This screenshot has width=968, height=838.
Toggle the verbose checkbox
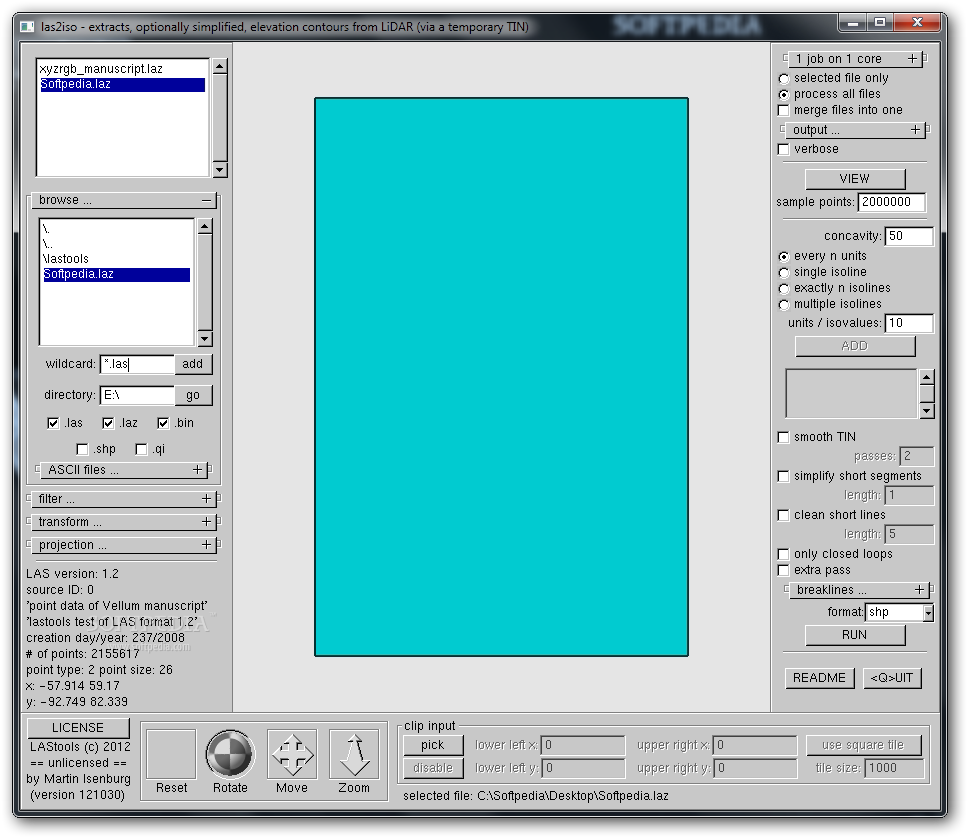point(783,149)
